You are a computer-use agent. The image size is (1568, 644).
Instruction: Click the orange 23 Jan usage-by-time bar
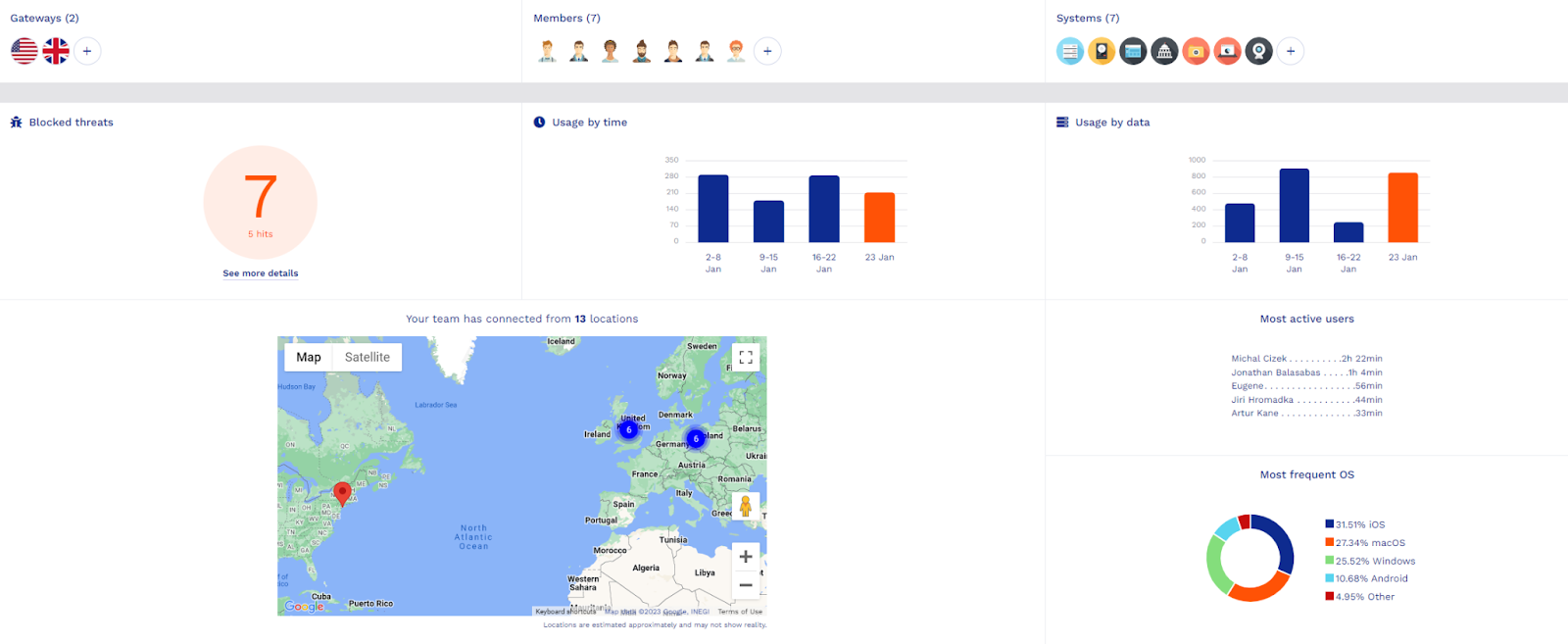(x=879, y=218)
